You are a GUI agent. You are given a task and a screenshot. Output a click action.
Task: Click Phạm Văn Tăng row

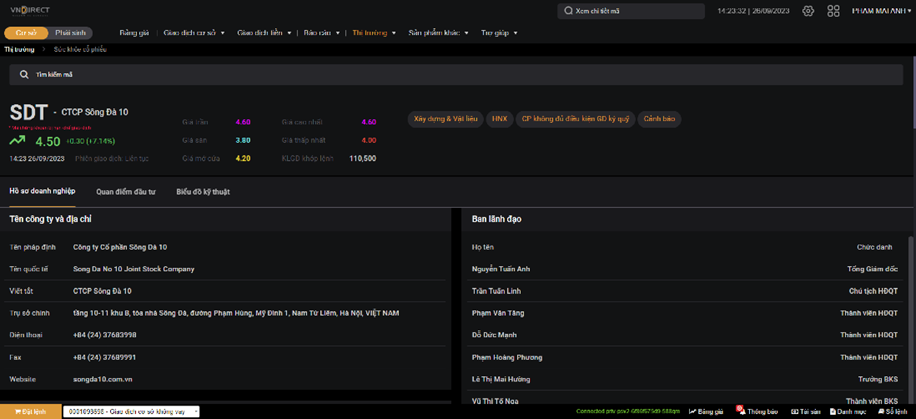(x=685, y=313)
